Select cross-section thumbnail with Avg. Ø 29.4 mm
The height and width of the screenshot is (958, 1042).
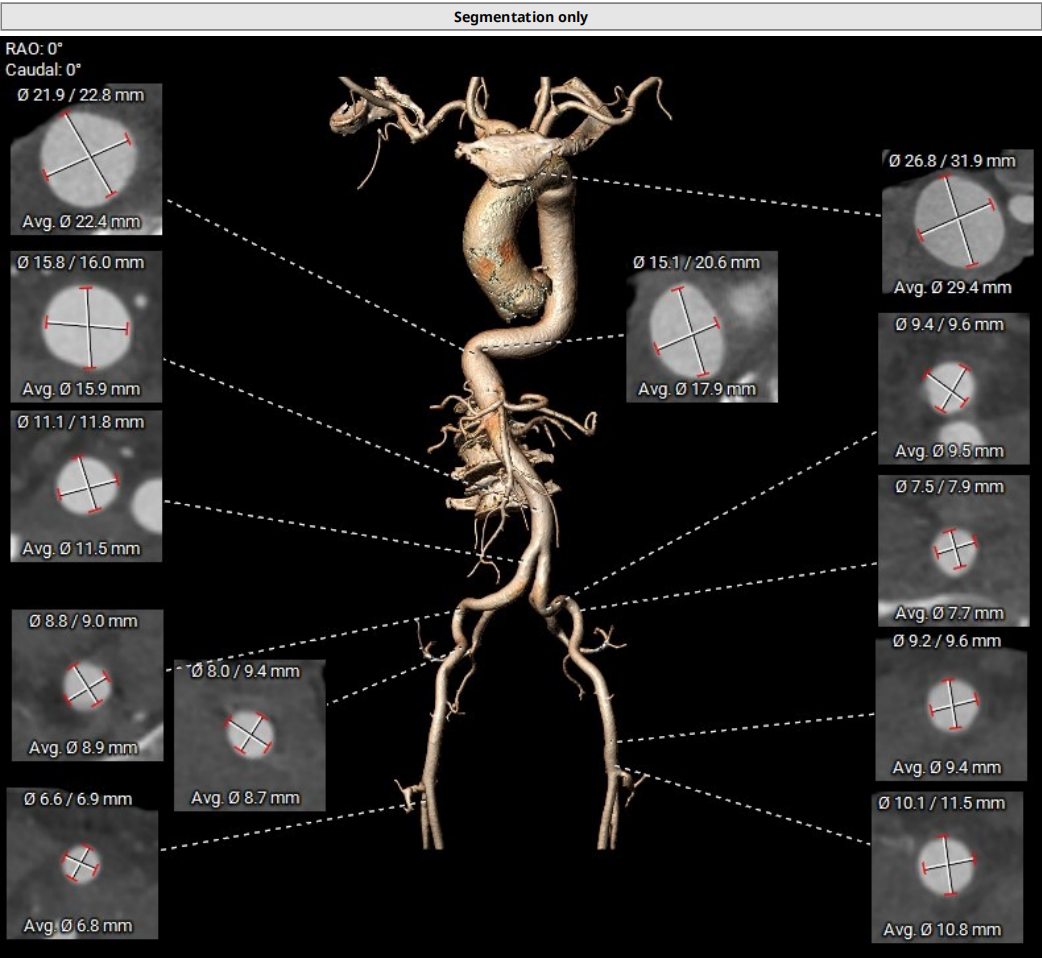tap(957, 222)
